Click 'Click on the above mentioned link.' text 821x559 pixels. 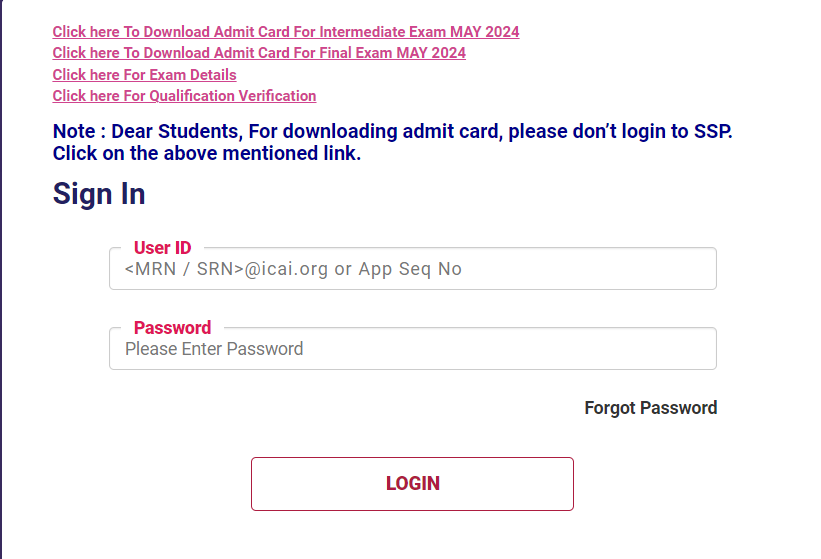(206, 154)
